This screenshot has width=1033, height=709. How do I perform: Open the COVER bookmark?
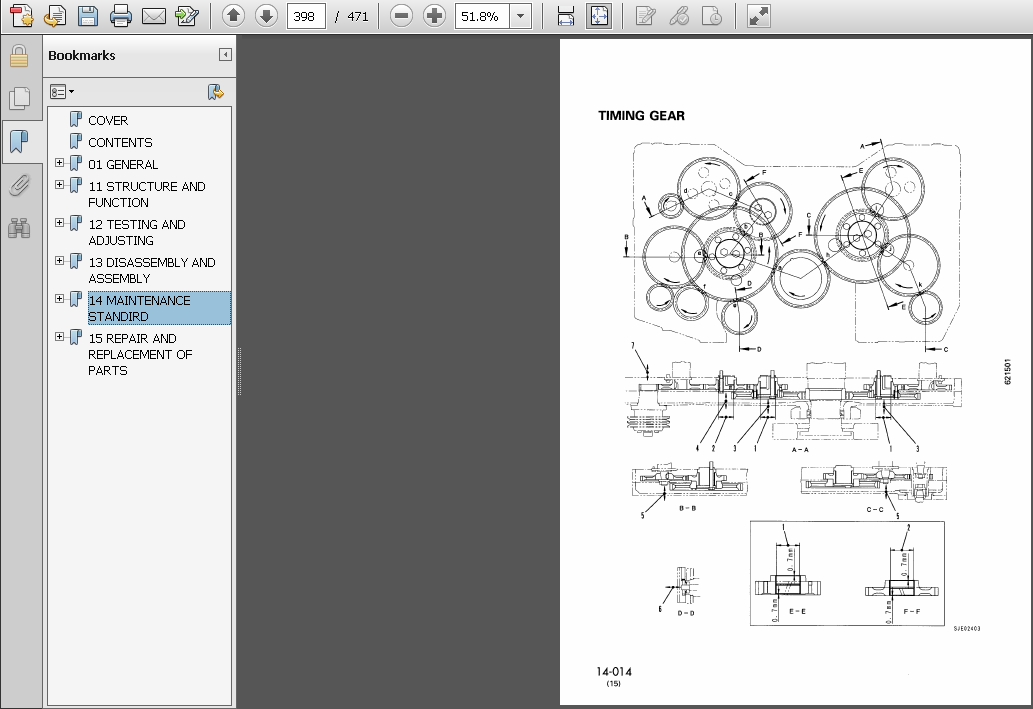coord(108,121)
